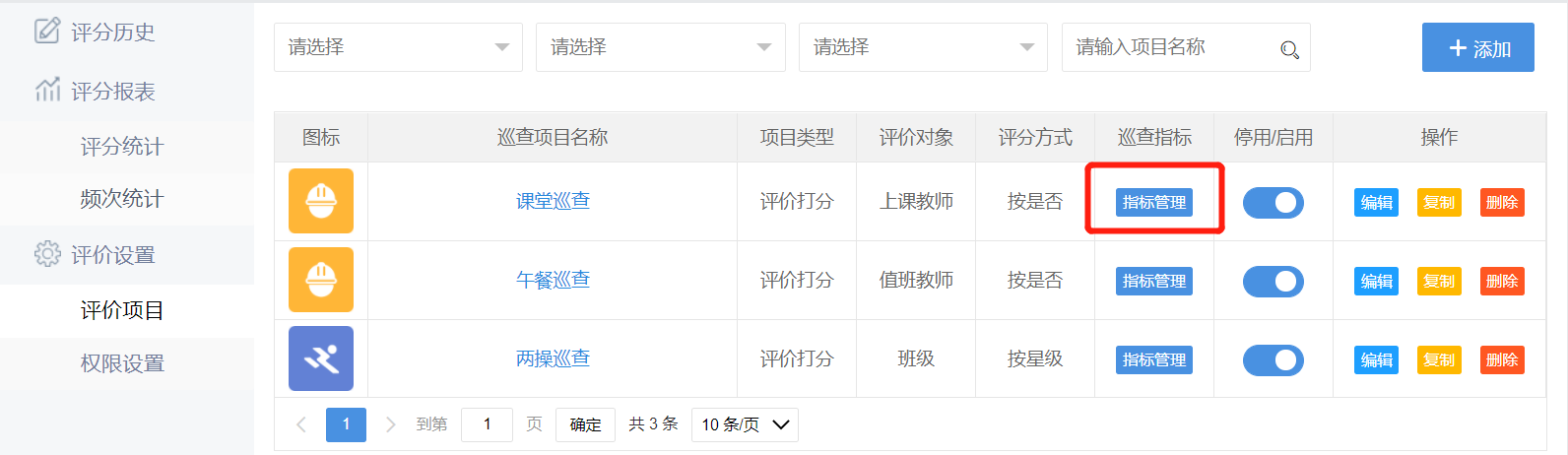Open the 10 条/页 page size dropdown
The height and width of the screenshot is (455, 1568).
point(745,424)
